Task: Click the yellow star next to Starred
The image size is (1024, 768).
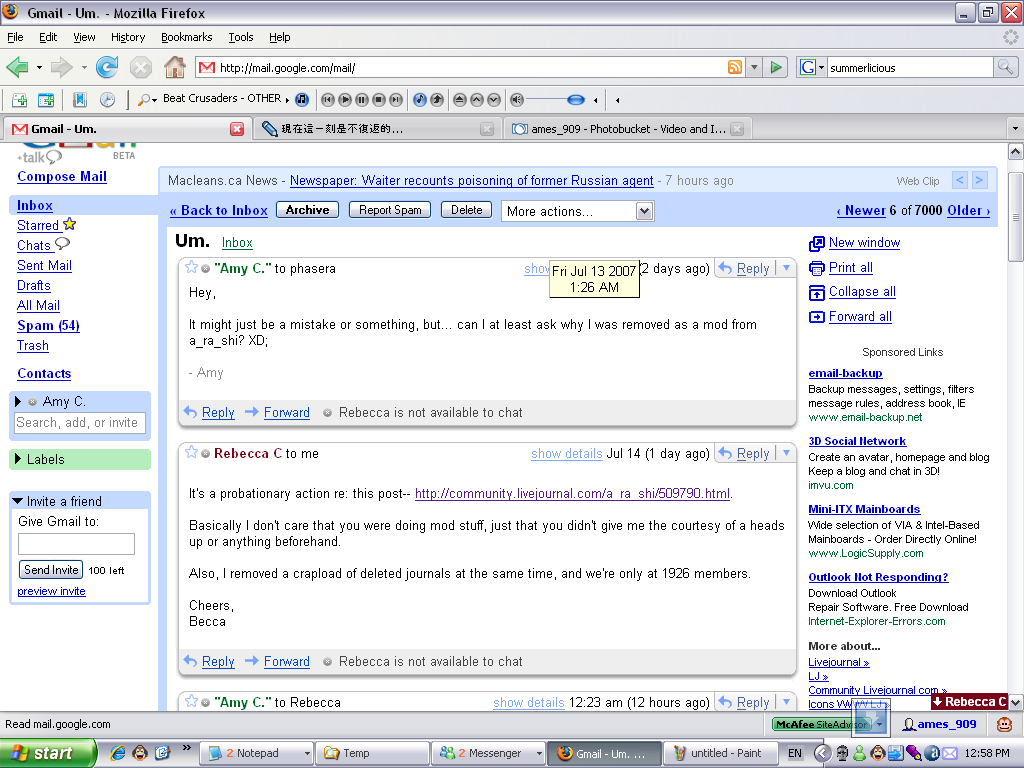Action: (70, 224)
